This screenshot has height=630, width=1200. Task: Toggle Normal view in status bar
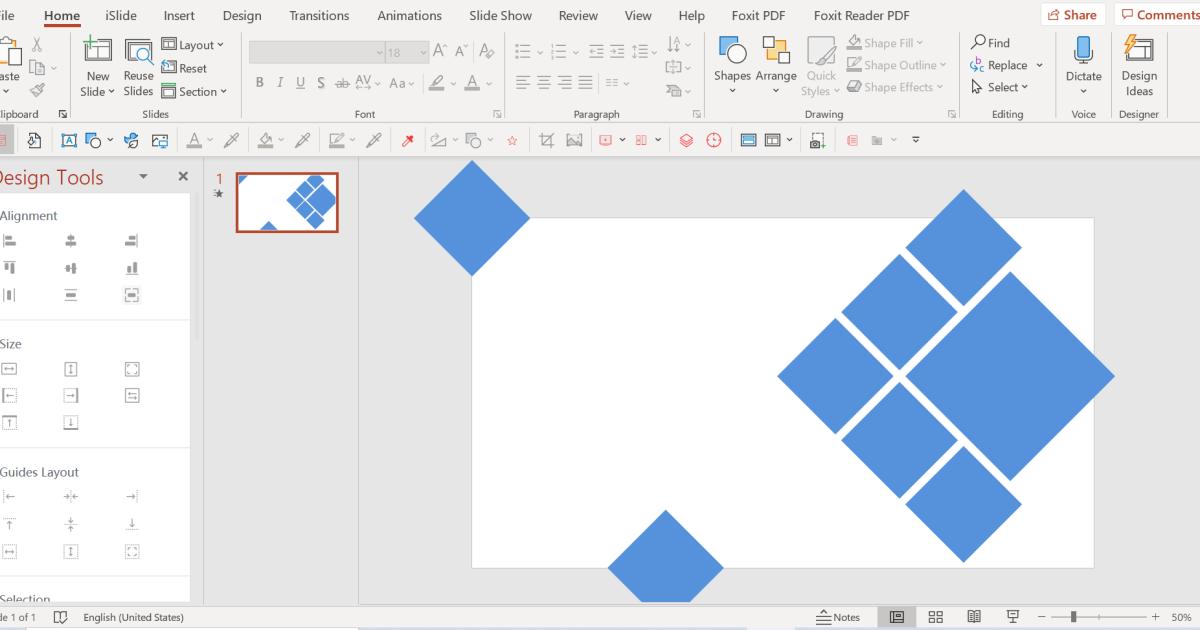(897, 617)
